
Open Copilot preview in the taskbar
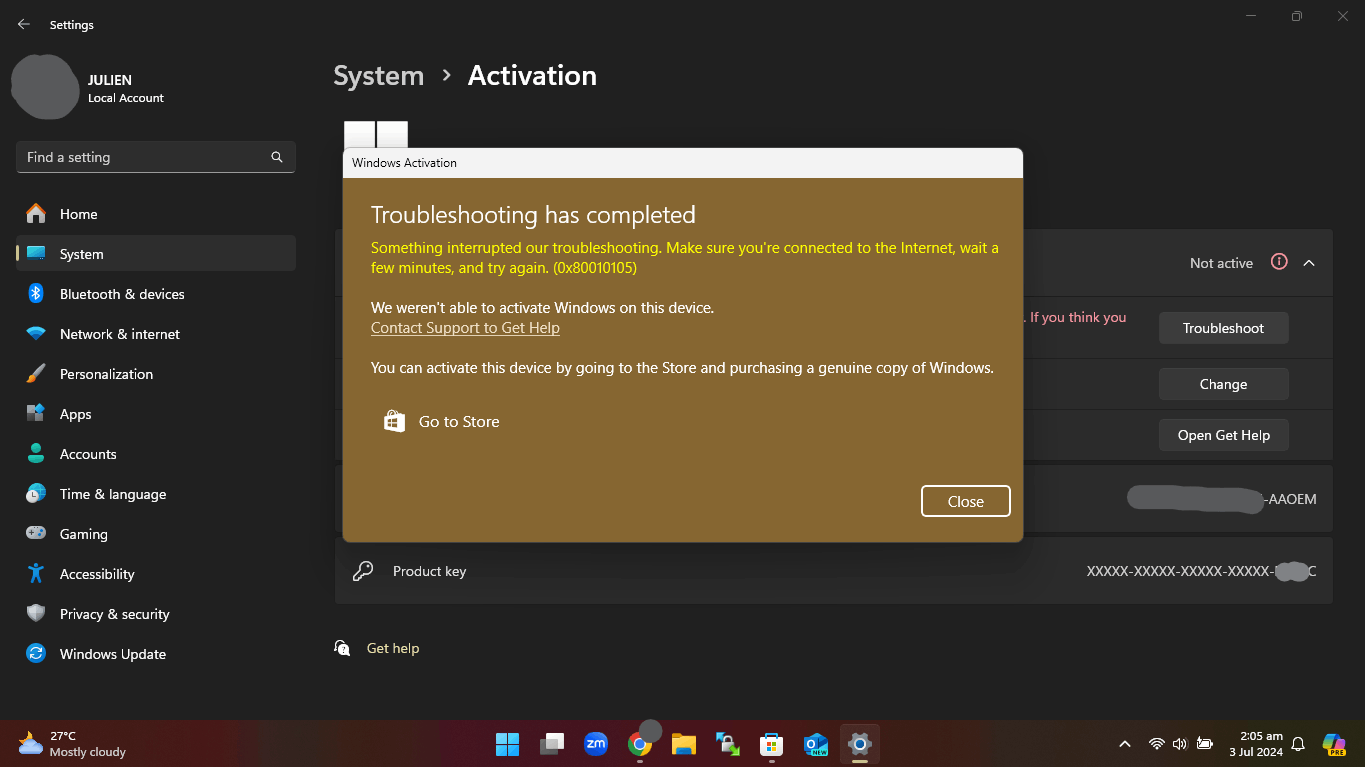(x=1334, y=744)
